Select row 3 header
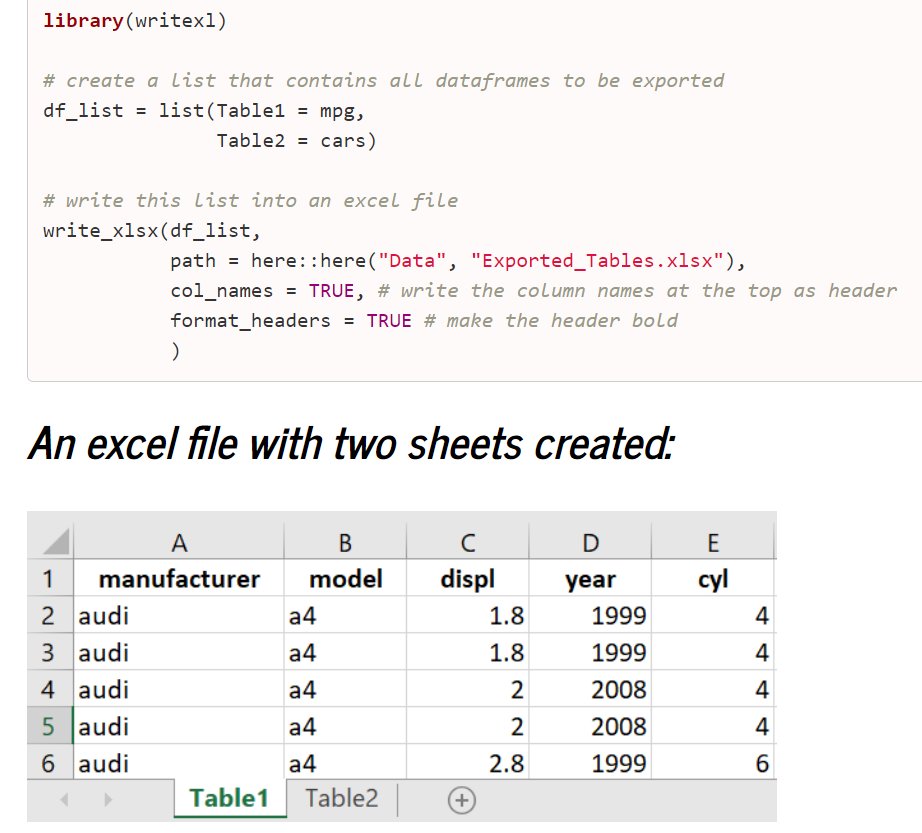 (x=49, y=653)
